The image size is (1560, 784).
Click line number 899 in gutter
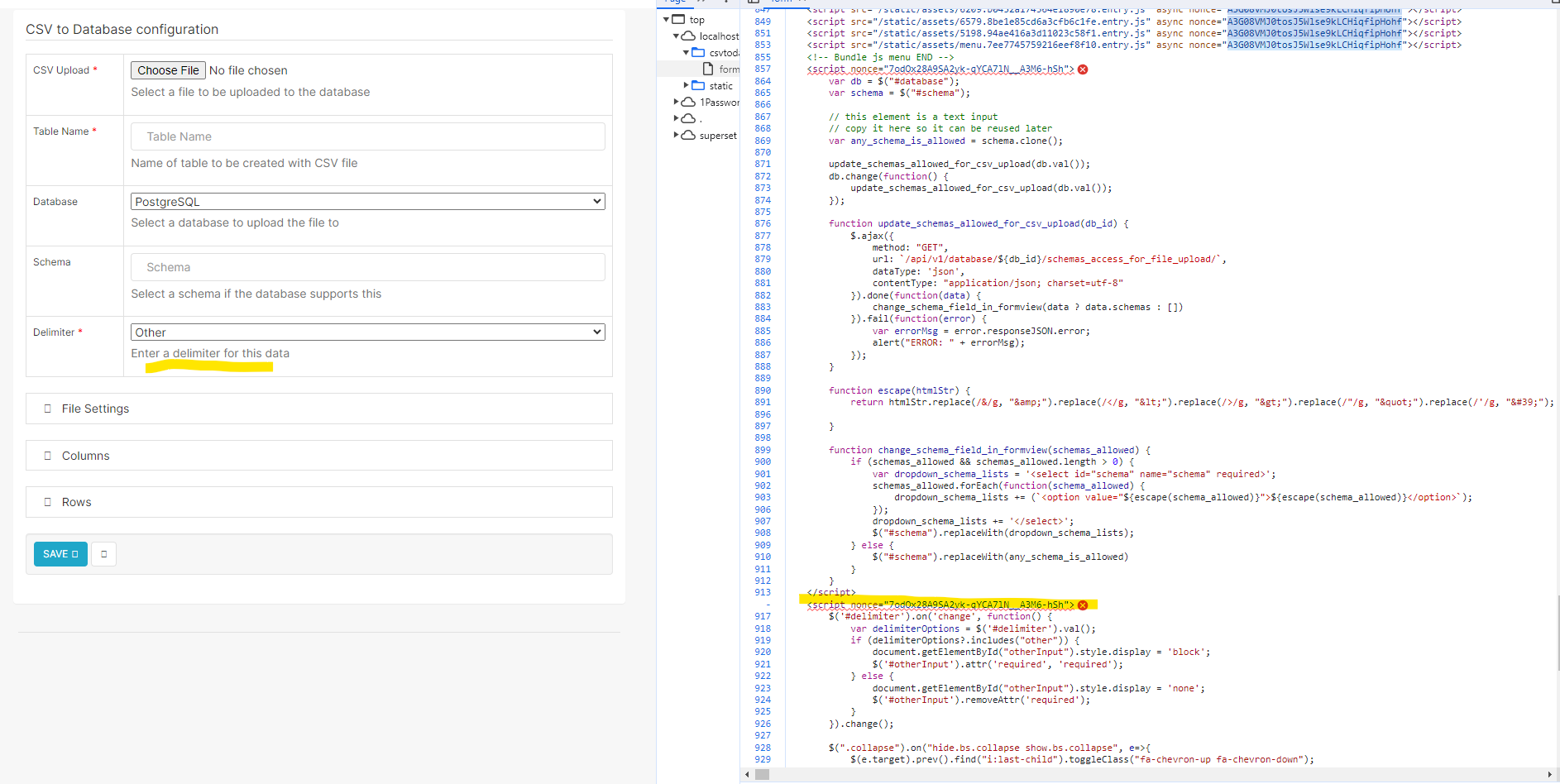coord(763,451)
